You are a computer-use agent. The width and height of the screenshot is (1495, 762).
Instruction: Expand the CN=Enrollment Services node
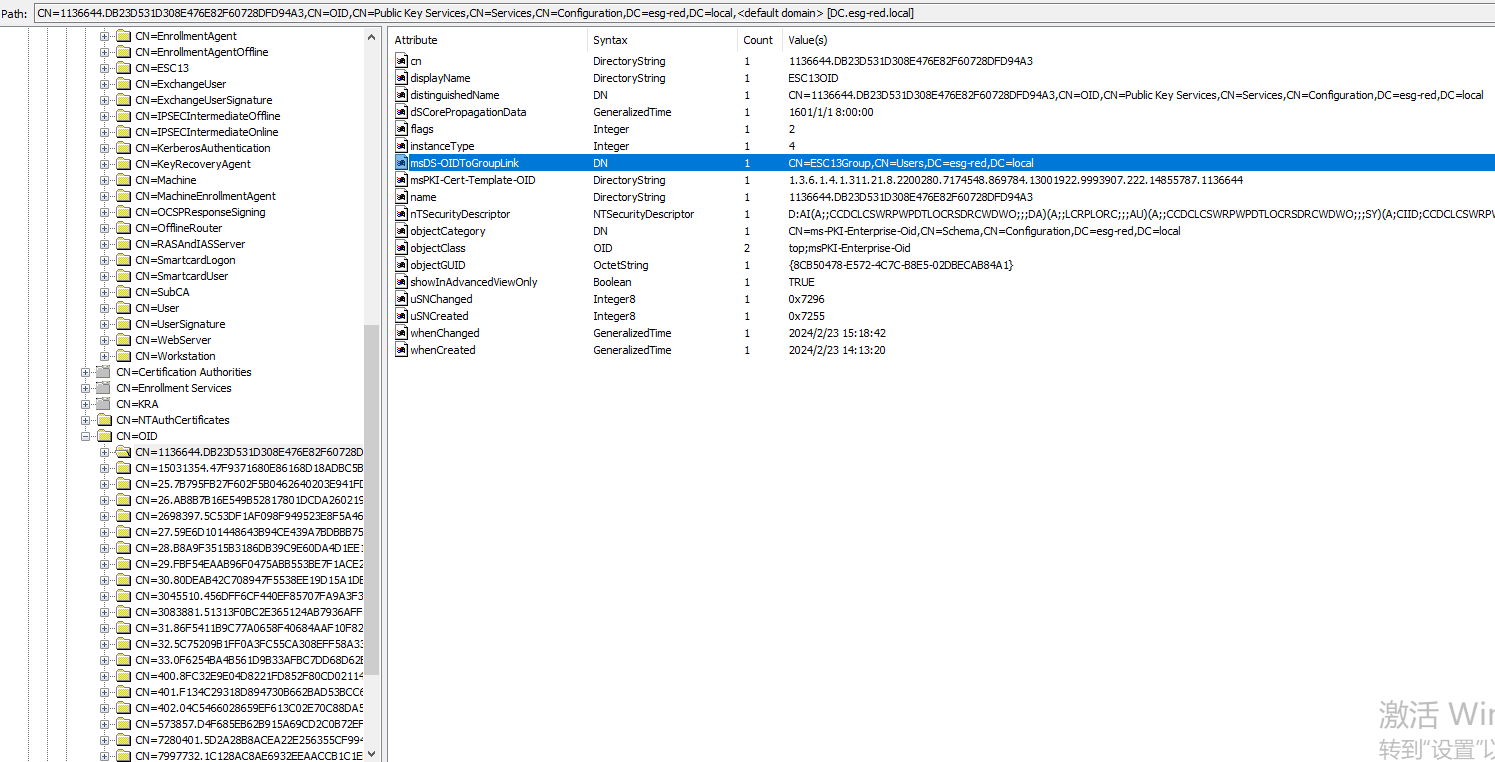coord(85,388)
